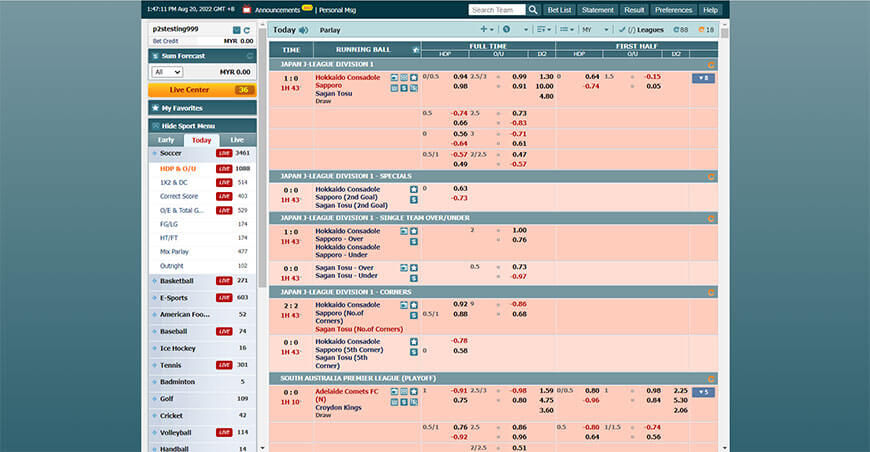The width and height of the screenshot is (870, 452).
Task: Open the MY odds type dropdown
Action: 595,29
